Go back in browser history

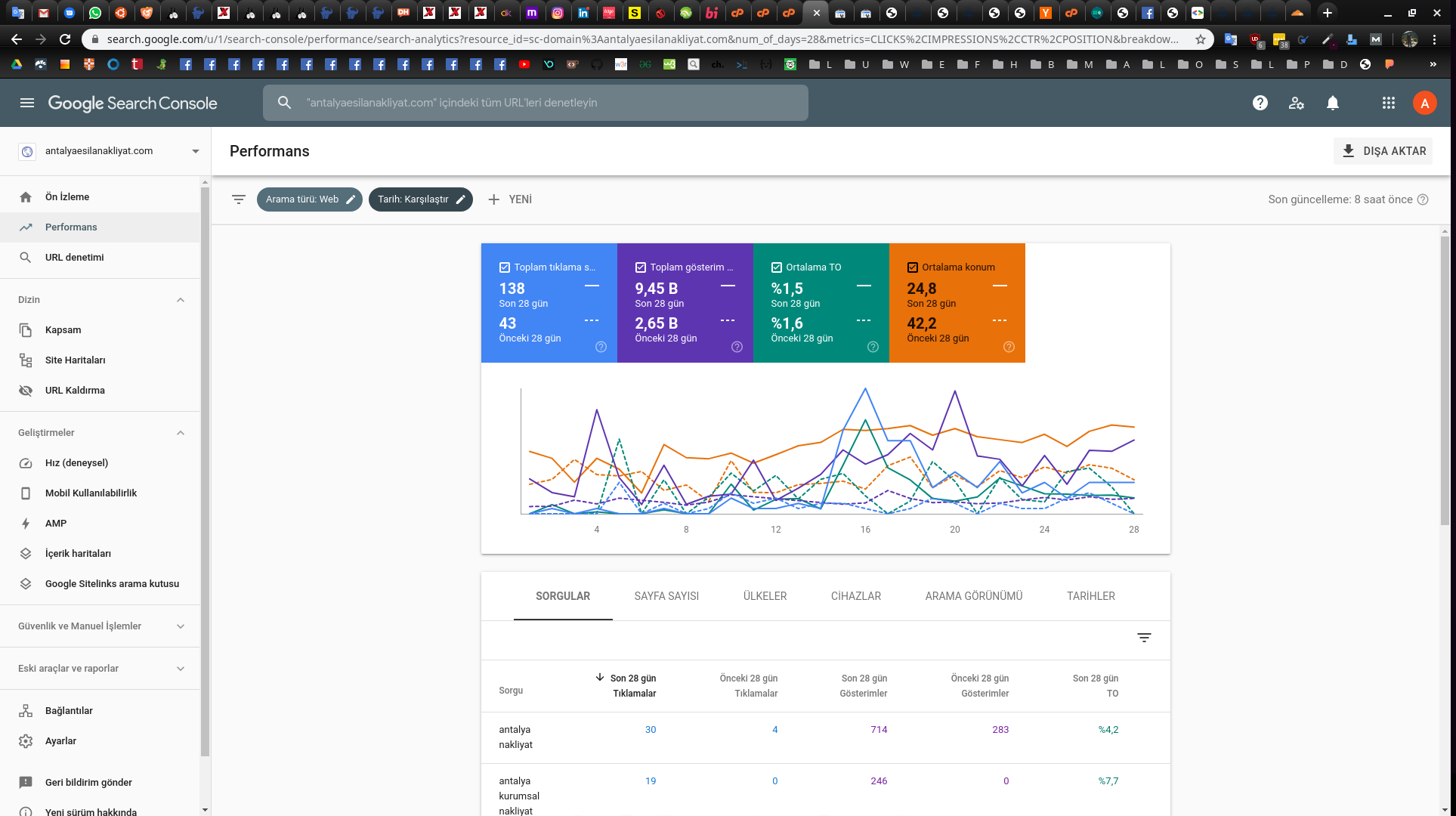pos(17,39)
